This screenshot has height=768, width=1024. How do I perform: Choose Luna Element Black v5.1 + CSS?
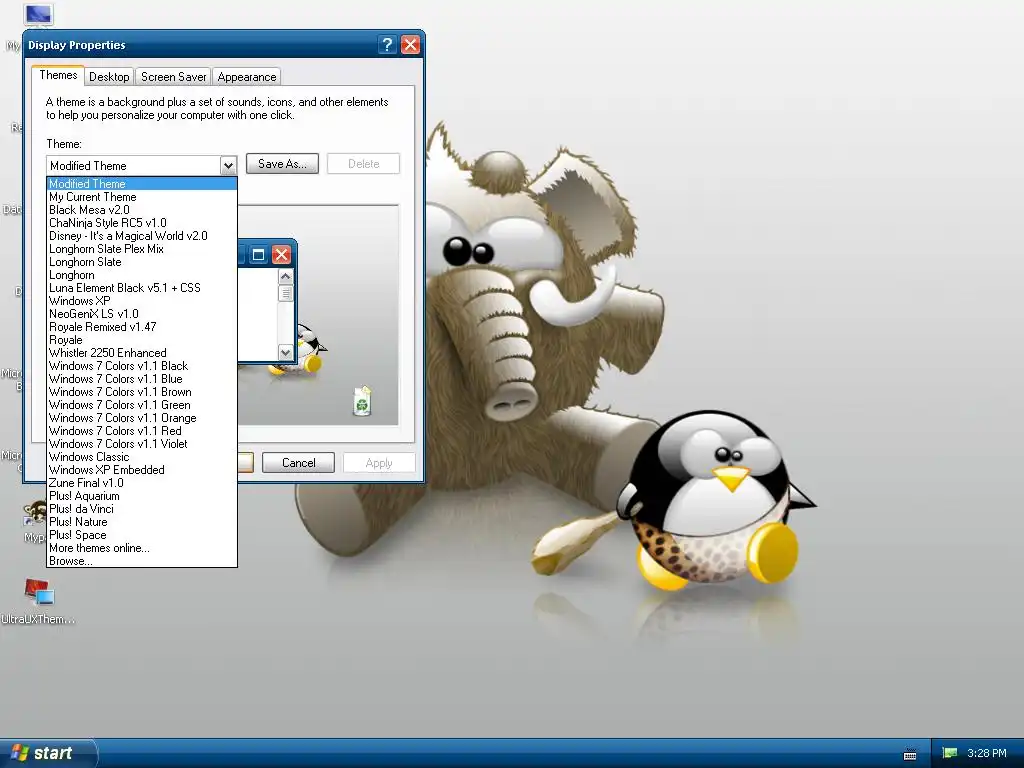pyautogui.click(x=142, y=287)
